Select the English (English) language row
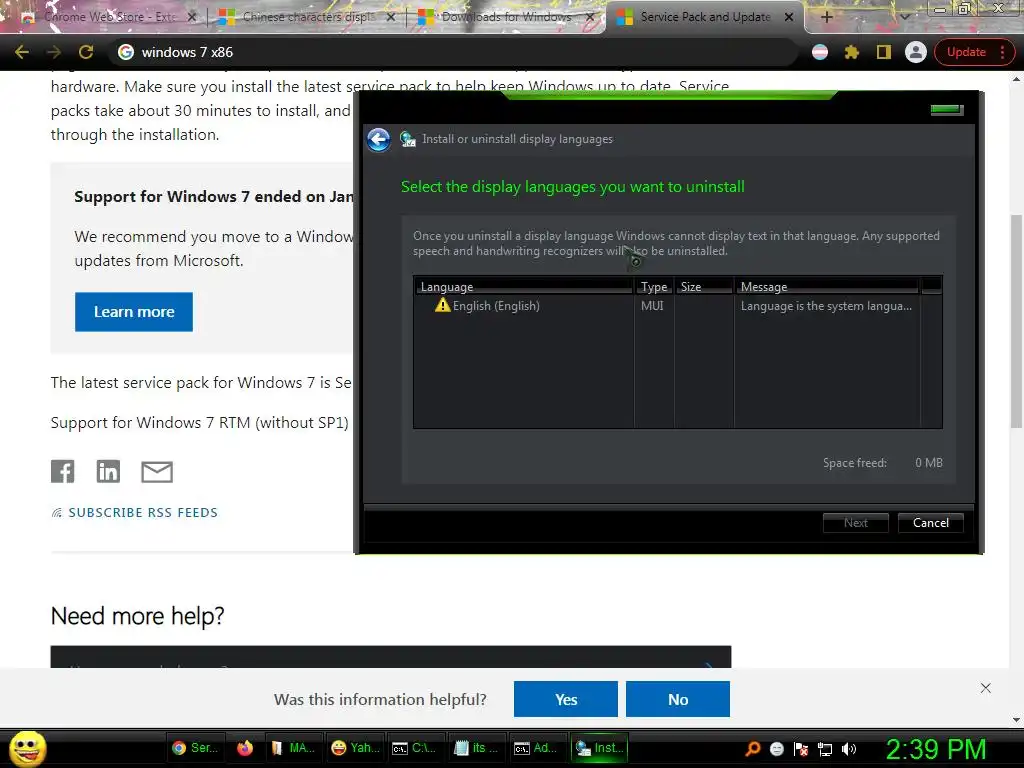The height and width of the screenshot is (768, 1024). pyautogui.click(x=667, y=306)
